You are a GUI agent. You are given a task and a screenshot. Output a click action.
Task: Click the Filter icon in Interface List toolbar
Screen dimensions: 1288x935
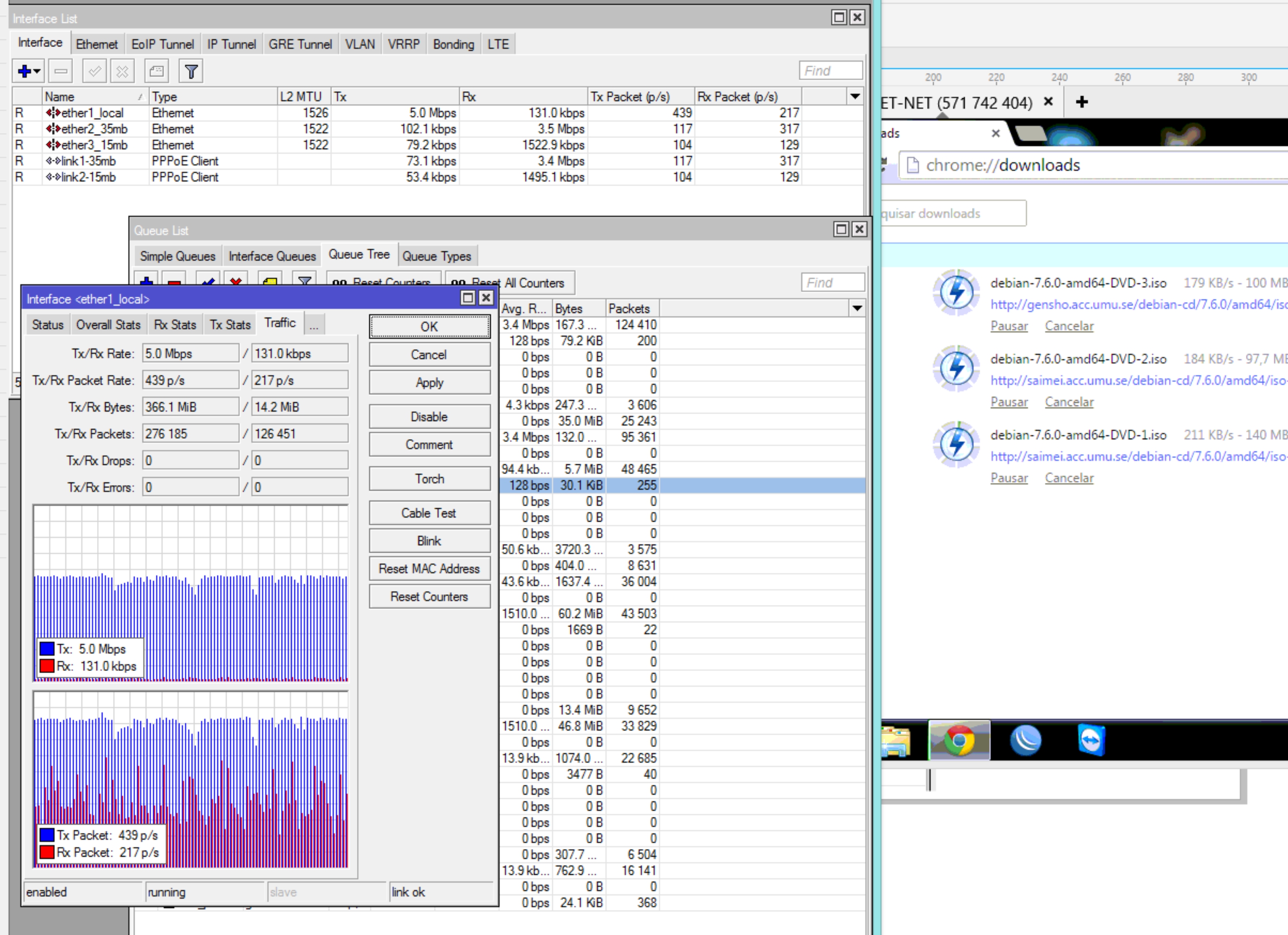coord(192,71)
